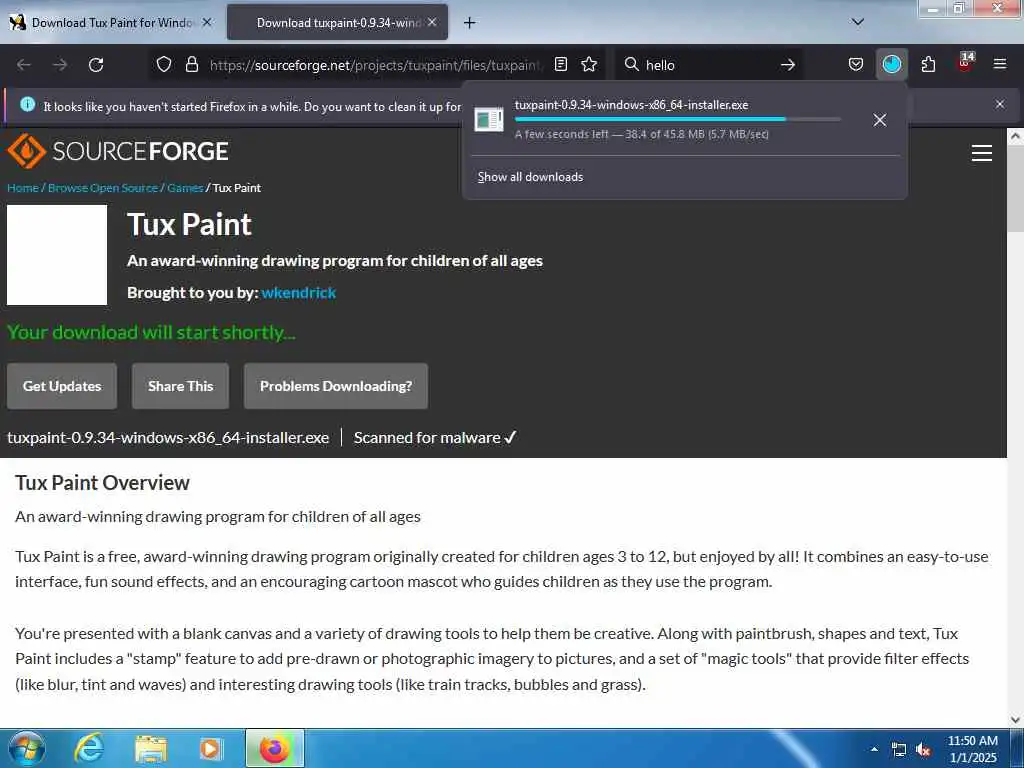Click the Tux Paint Overview heading
Viewport: 1024px width, 768px height.
tap(102, 483)
